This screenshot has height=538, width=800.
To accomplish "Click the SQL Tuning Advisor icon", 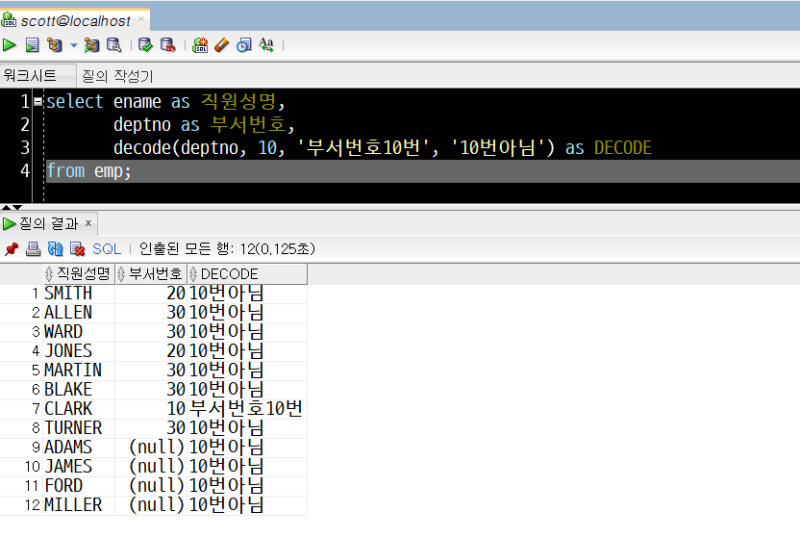I will [x=114, y=45].
